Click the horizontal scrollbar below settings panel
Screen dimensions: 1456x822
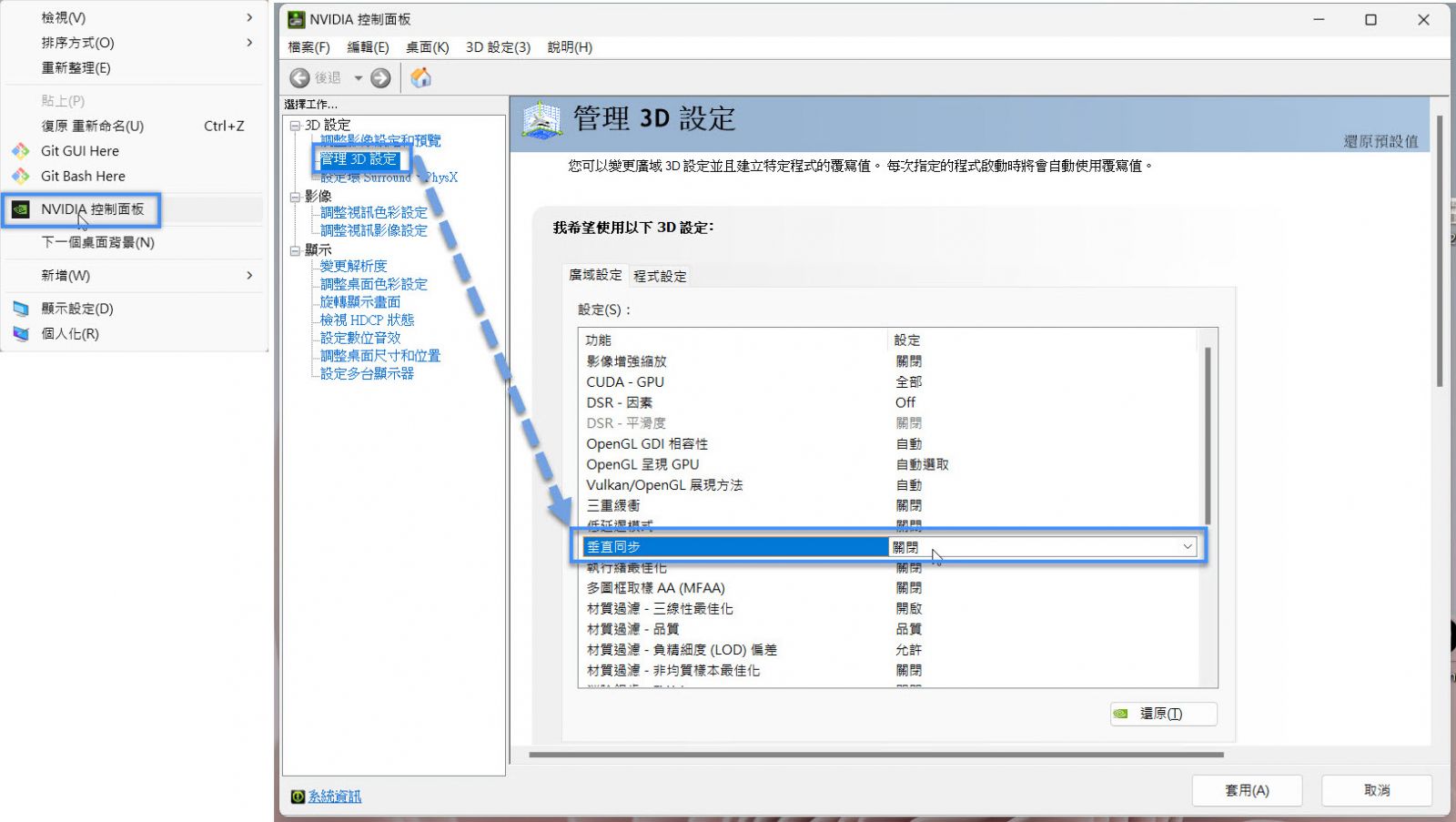point(875,755)
